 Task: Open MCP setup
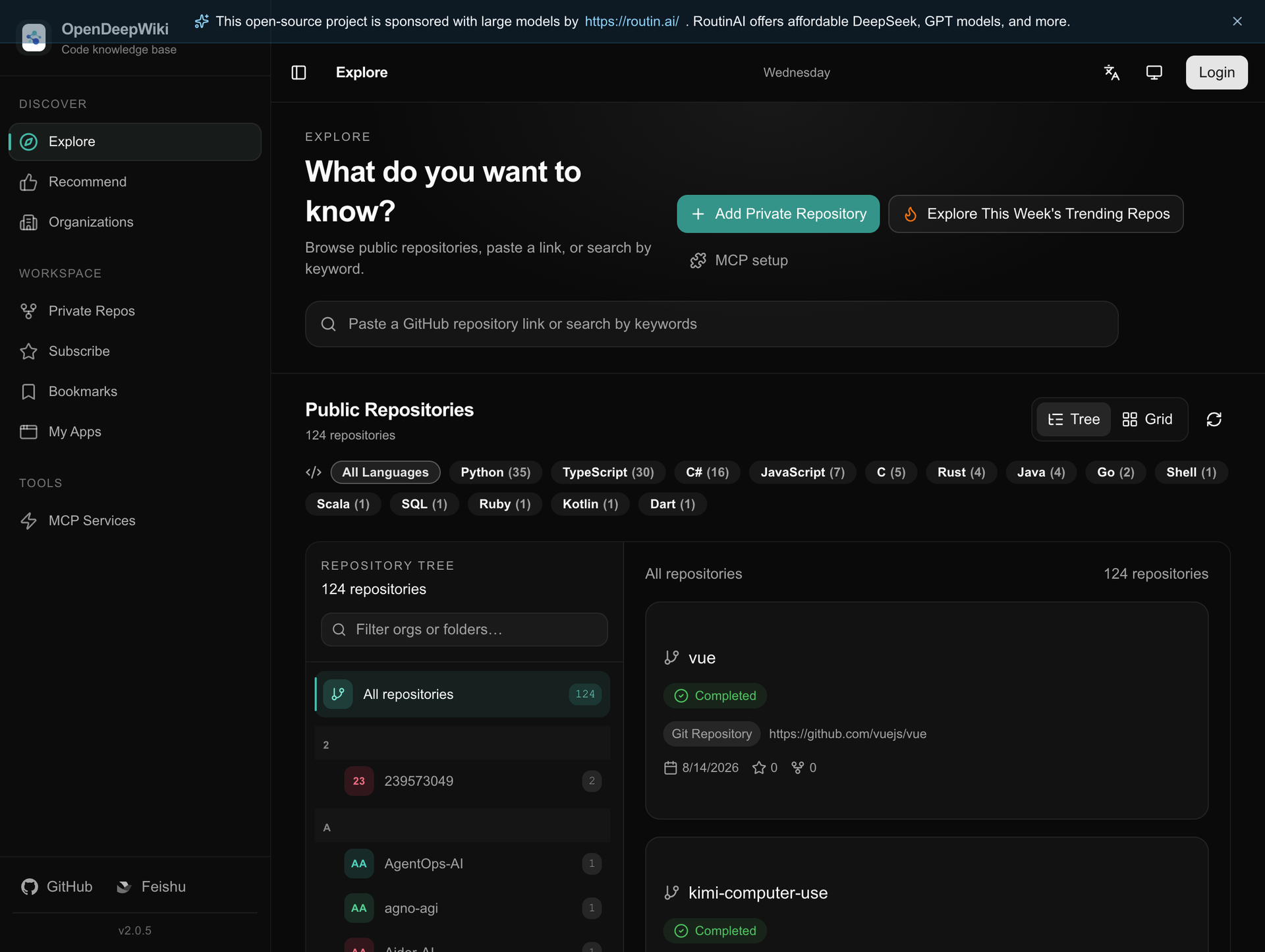click(739, 260)
